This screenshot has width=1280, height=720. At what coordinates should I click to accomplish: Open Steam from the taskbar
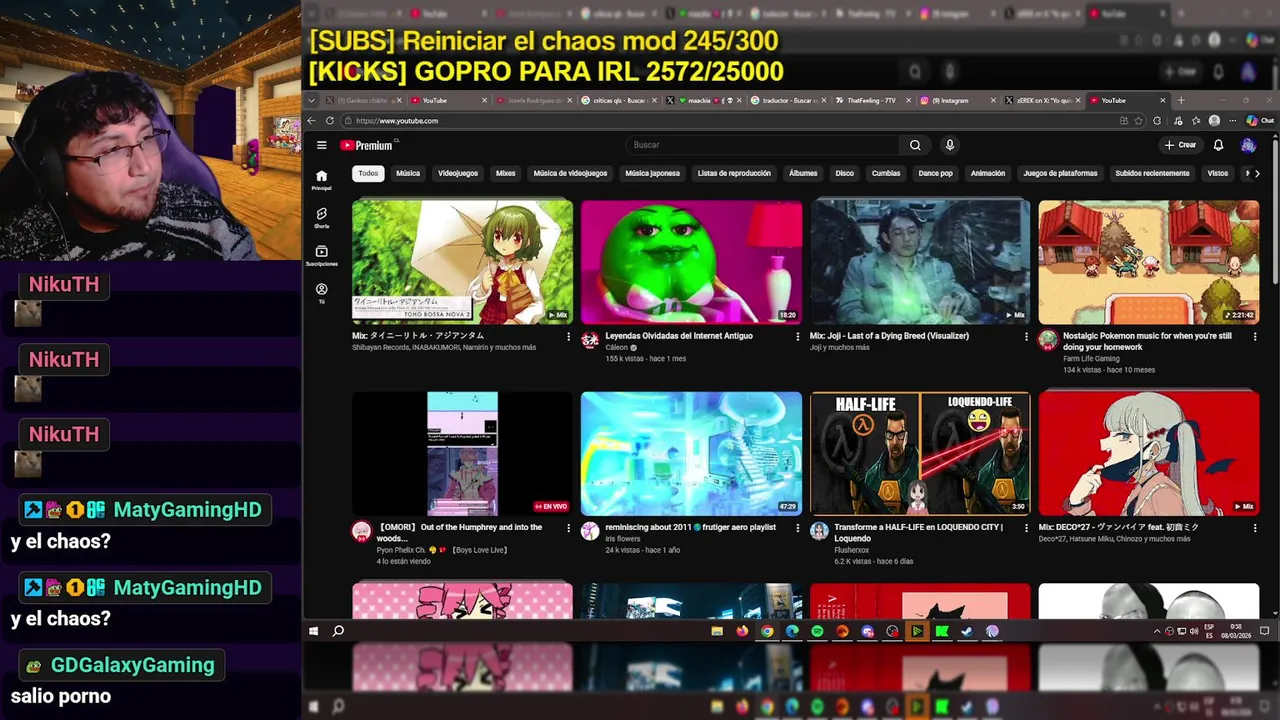(967, 631)
